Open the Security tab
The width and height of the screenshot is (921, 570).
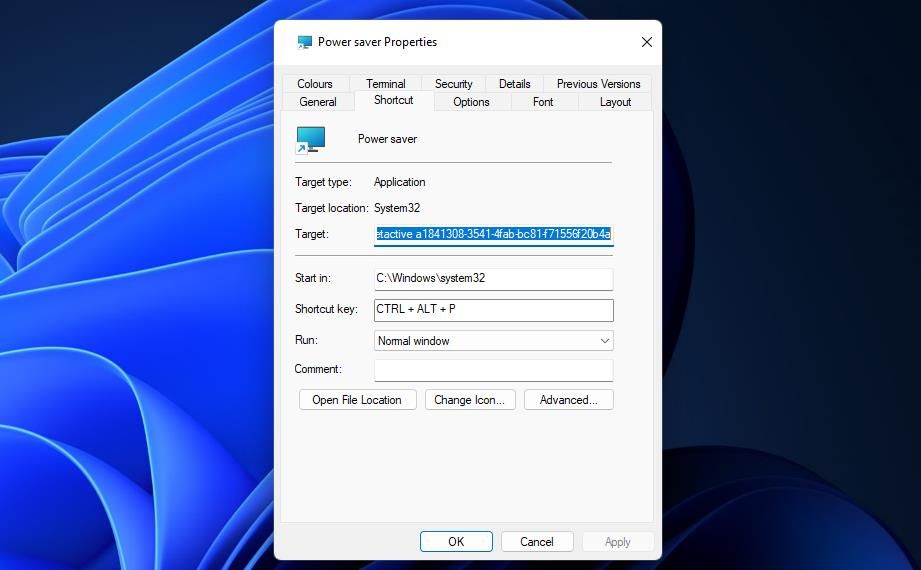[453, 84]
